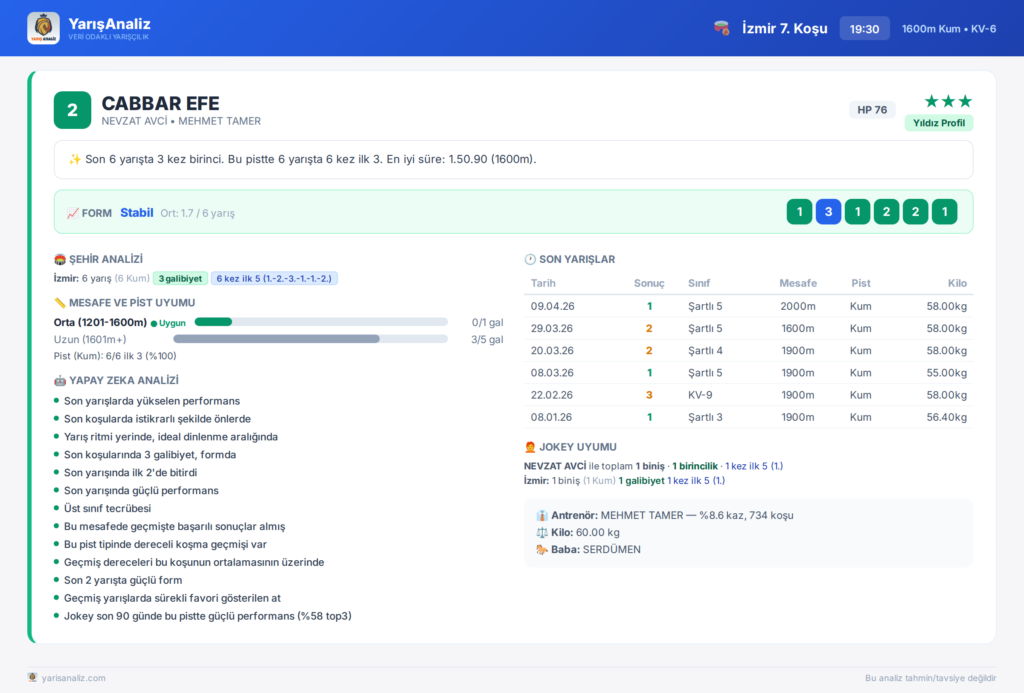Select the 19:30 race time badge
Screen dimensions: 1024x693
(864, 29)
